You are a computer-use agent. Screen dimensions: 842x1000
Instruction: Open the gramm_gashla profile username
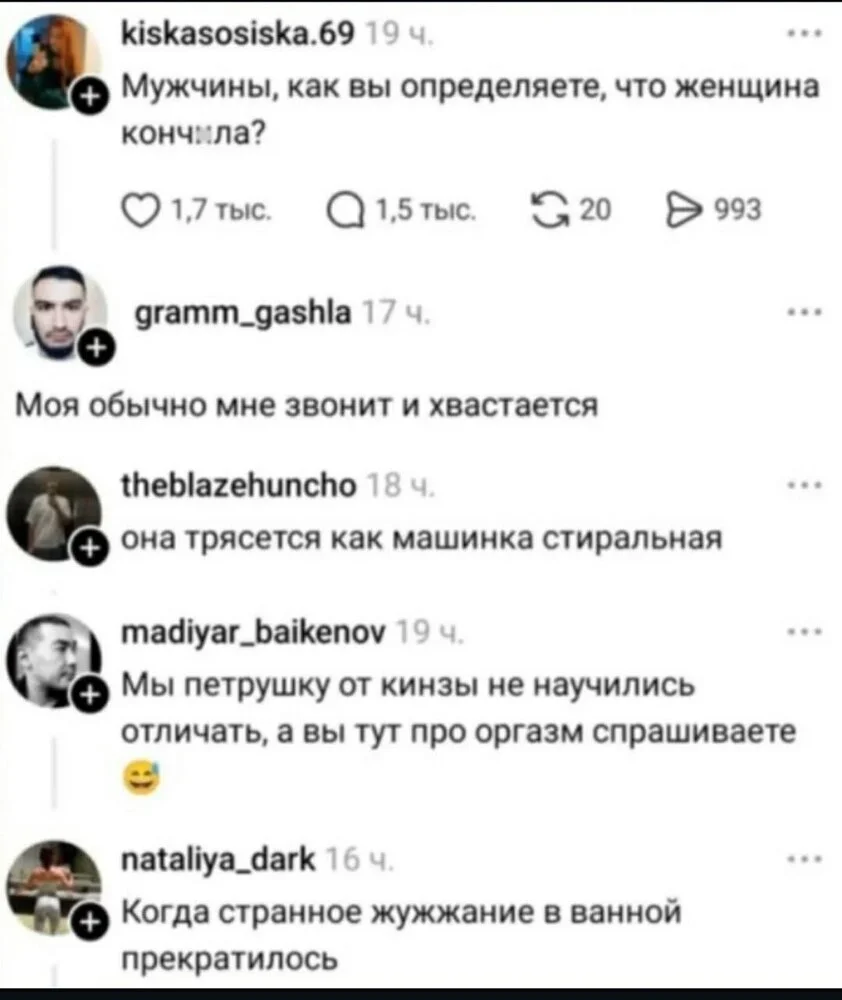[x=242, y=314]
